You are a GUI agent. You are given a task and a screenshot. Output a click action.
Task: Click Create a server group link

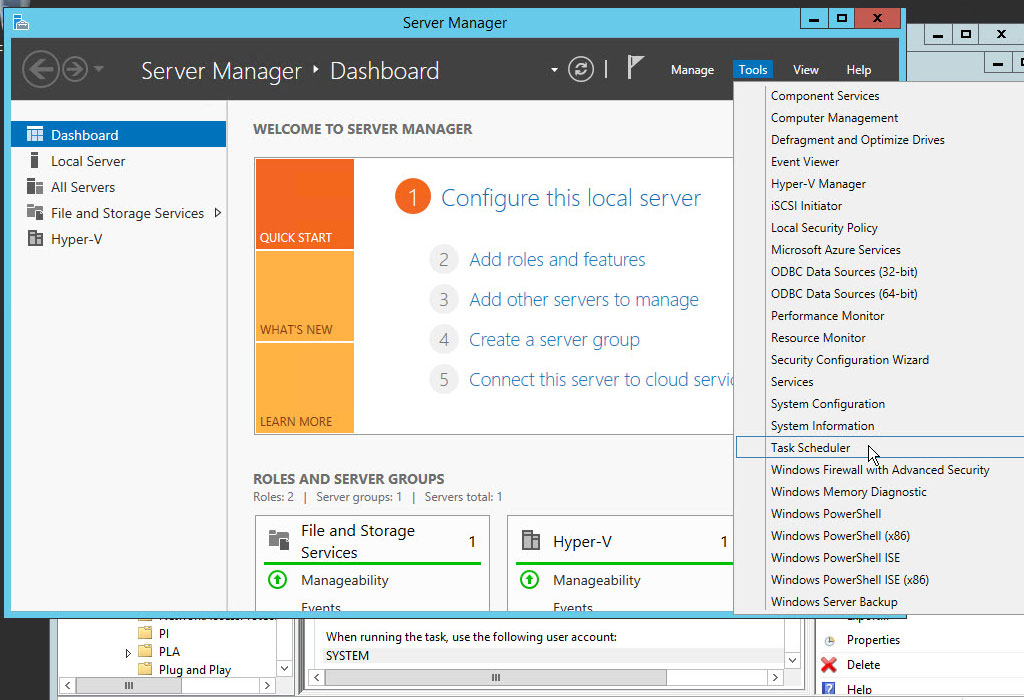point(554,340)
